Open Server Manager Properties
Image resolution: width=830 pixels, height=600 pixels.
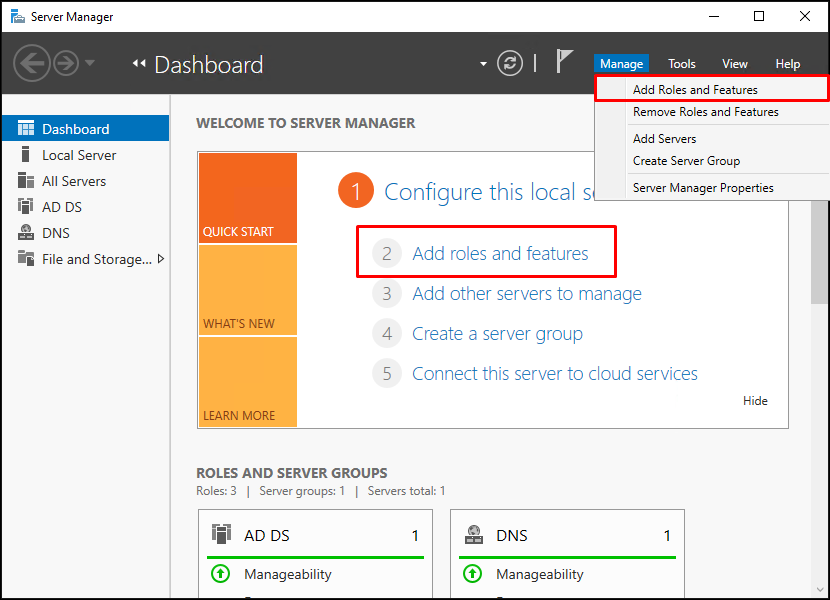(x=711, y=188)
